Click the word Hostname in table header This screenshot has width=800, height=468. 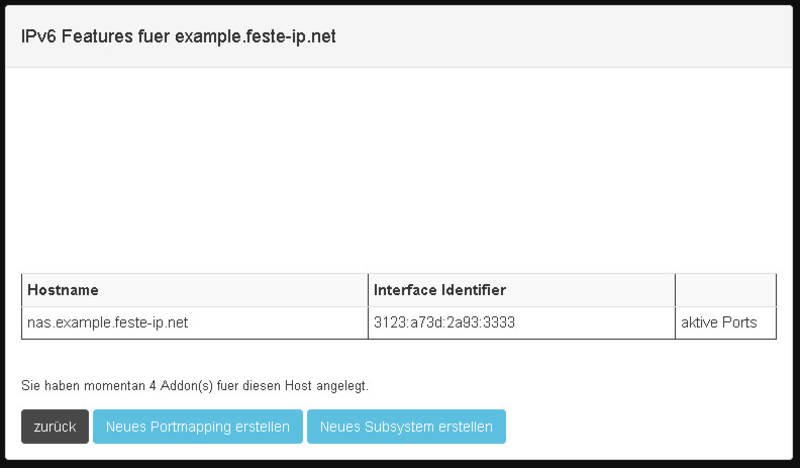pos(63,290)
